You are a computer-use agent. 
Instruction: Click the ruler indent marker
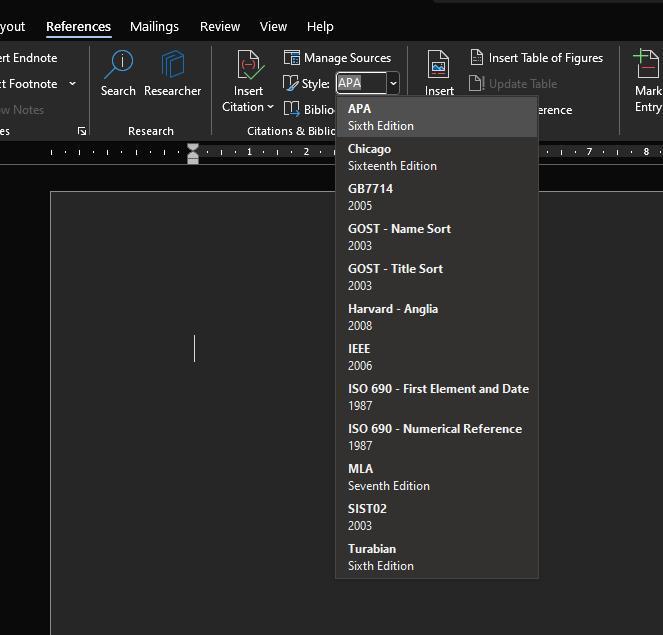click(x=193, y=153)
